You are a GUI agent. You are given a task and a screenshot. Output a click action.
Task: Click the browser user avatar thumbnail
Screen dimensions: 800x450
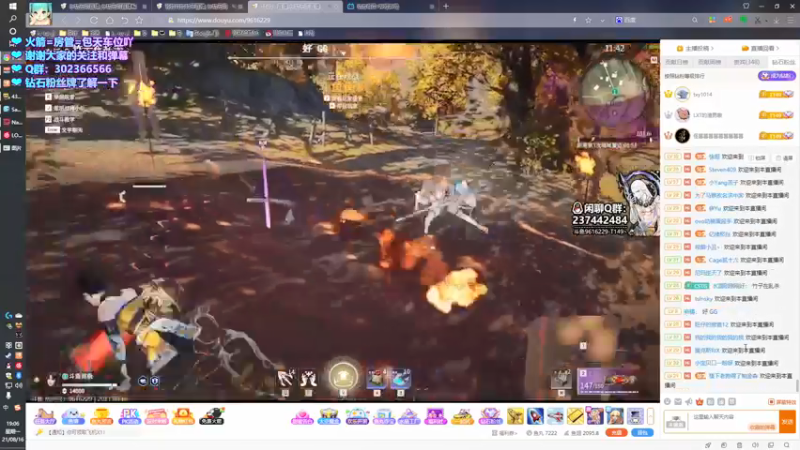click(x=40, y=13)
